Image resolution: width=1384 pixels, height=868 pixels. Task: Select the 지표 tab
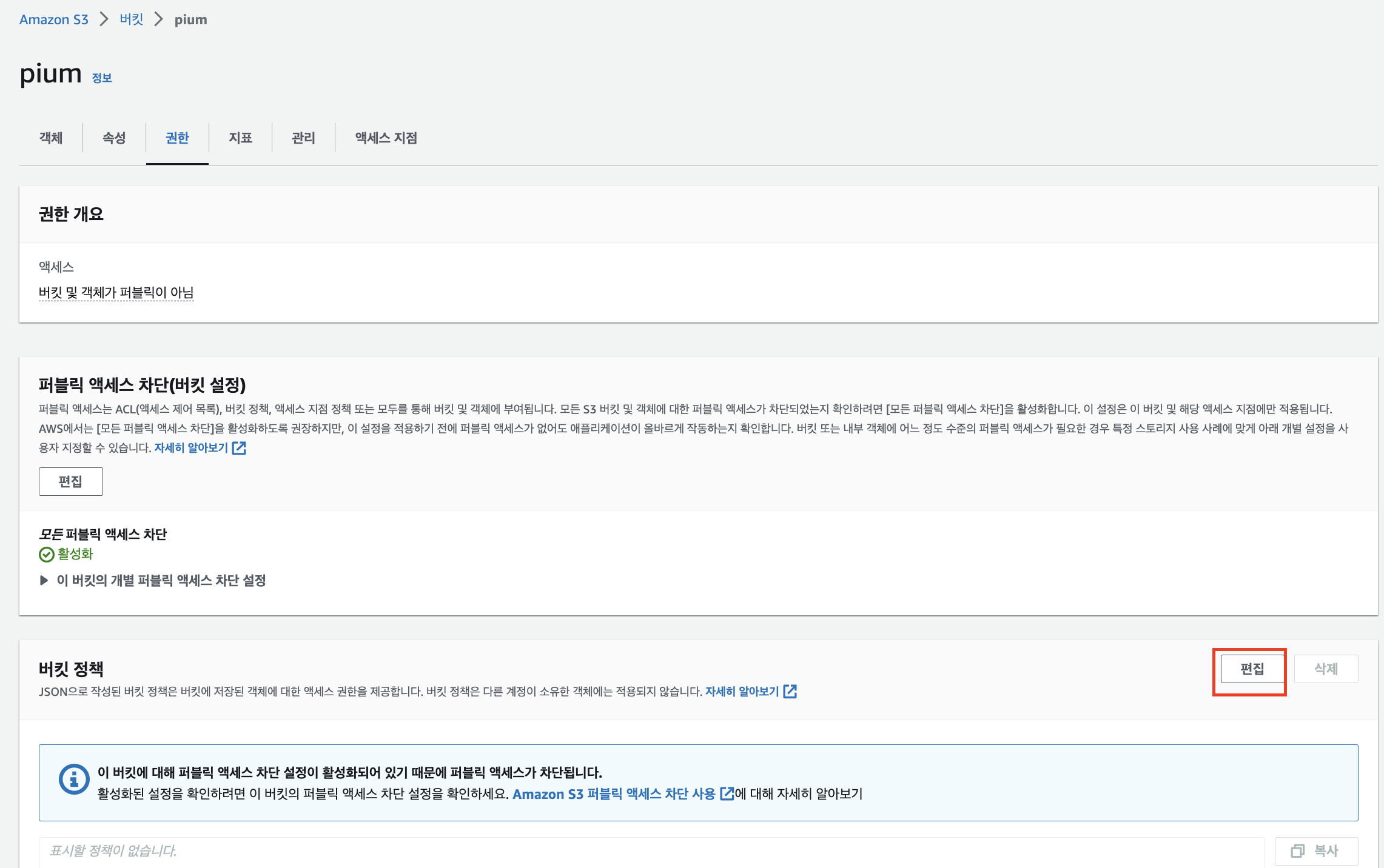[240, 138]
